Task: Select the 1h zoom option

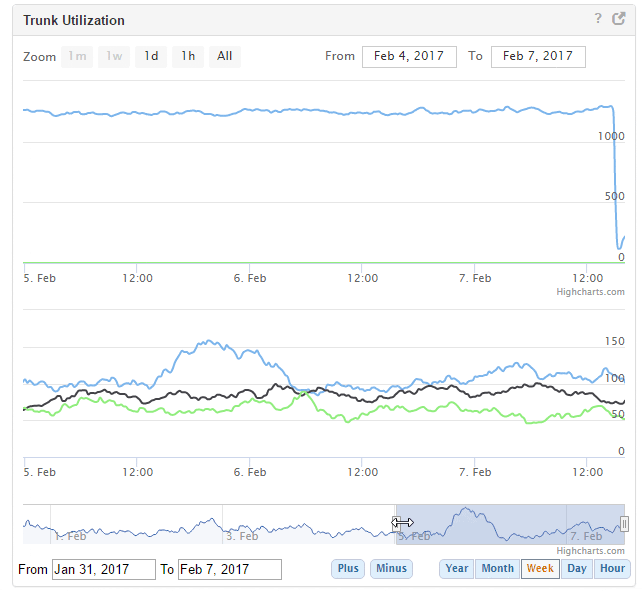Action: [188, 56]
